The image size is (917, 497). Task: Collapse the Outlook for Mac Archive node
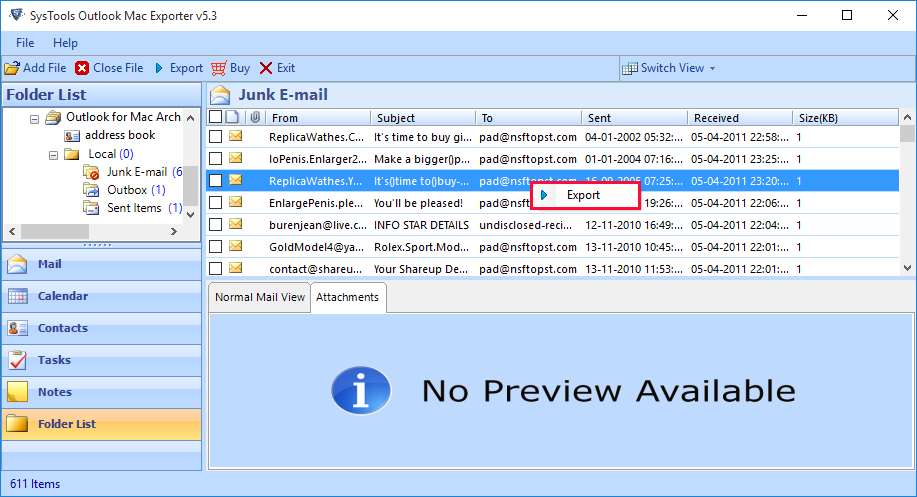(x=35, y=119)
